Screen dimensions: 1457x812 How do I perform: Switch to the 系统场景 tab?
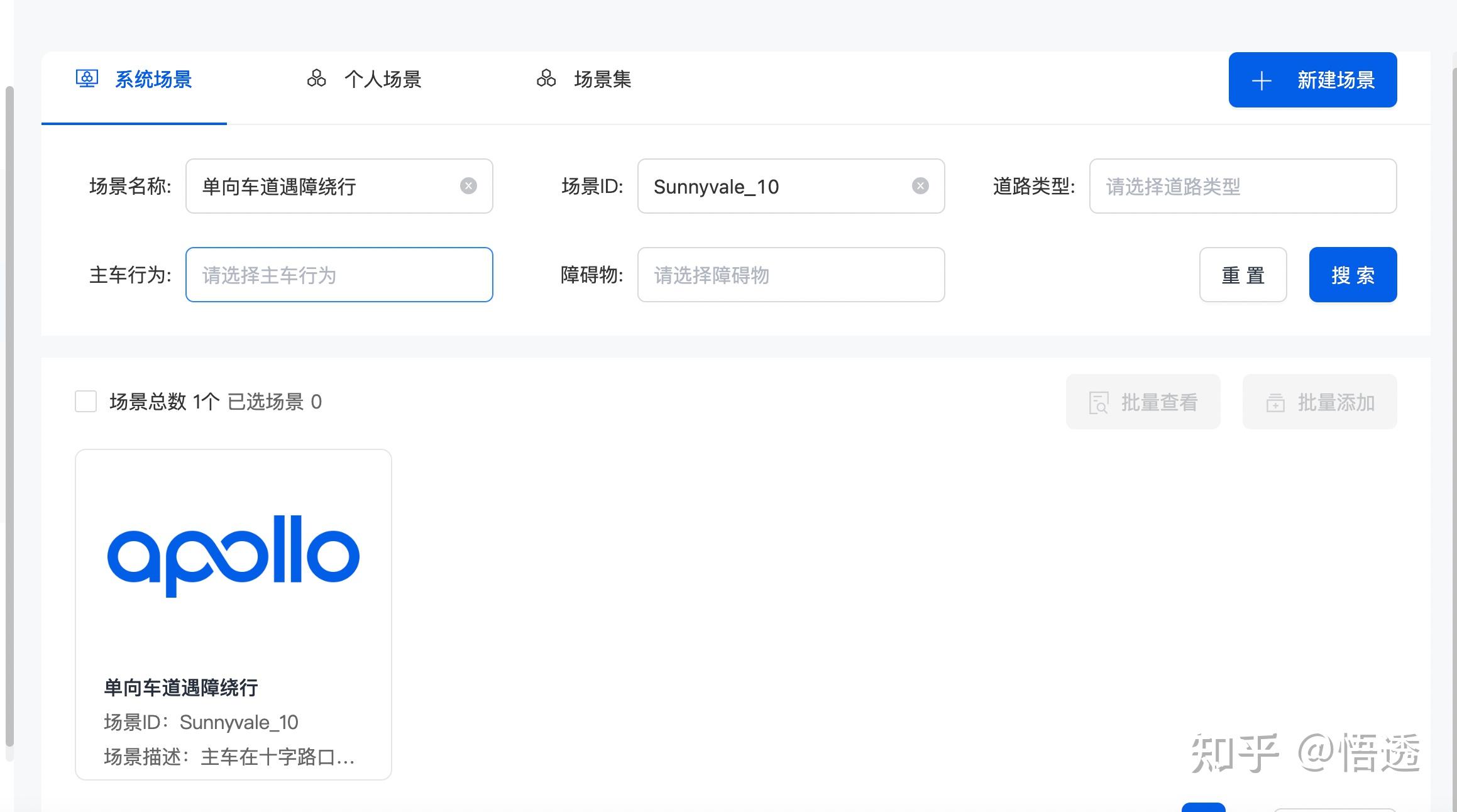pos(134,80)
